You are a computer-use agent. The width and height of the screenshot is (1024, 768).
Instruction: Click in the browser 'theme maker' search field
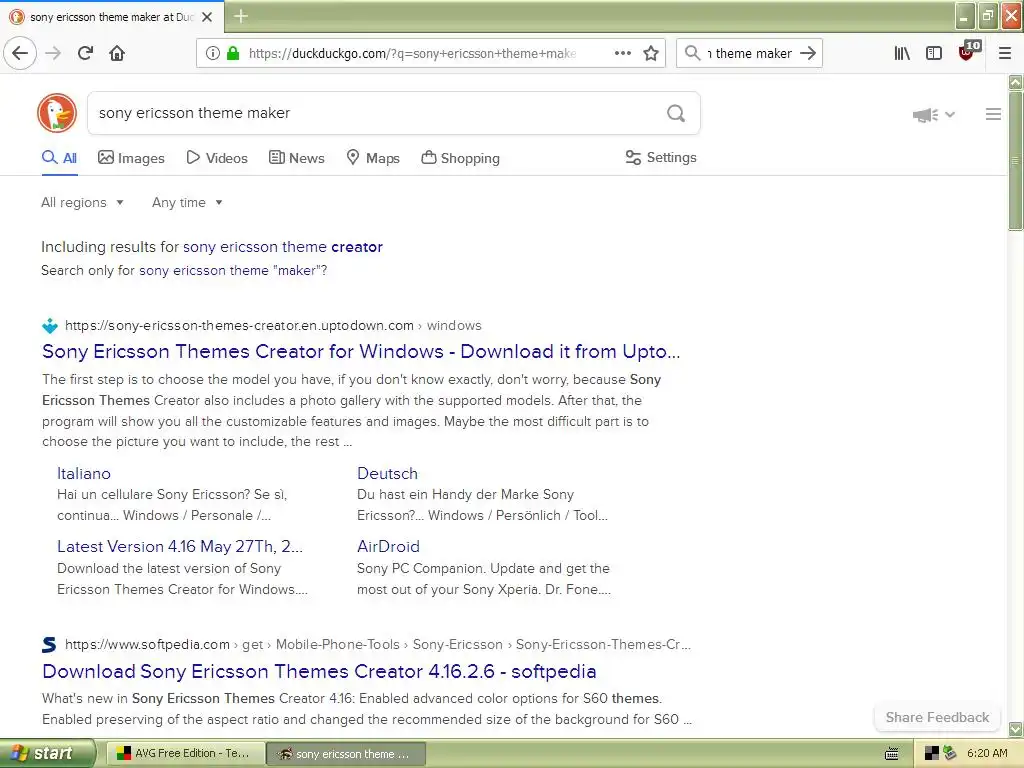(750, 54)
